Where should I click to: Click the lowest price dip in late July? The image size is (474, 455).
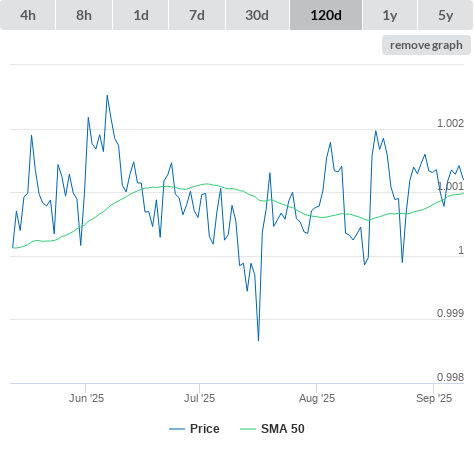[x=259, y=340]
